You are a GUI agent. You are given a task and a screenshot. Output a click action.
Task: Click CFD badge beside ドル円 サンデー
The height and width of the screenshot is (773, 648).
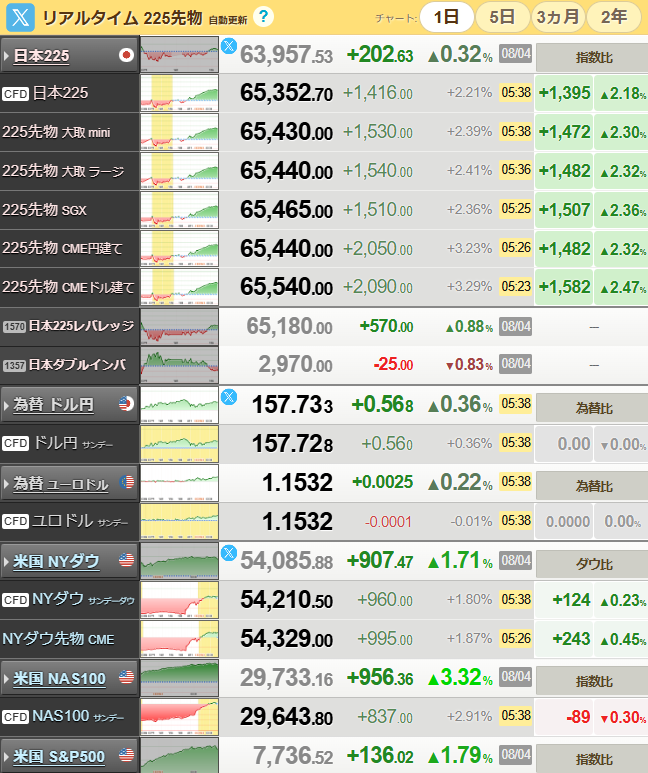(15, 443)
